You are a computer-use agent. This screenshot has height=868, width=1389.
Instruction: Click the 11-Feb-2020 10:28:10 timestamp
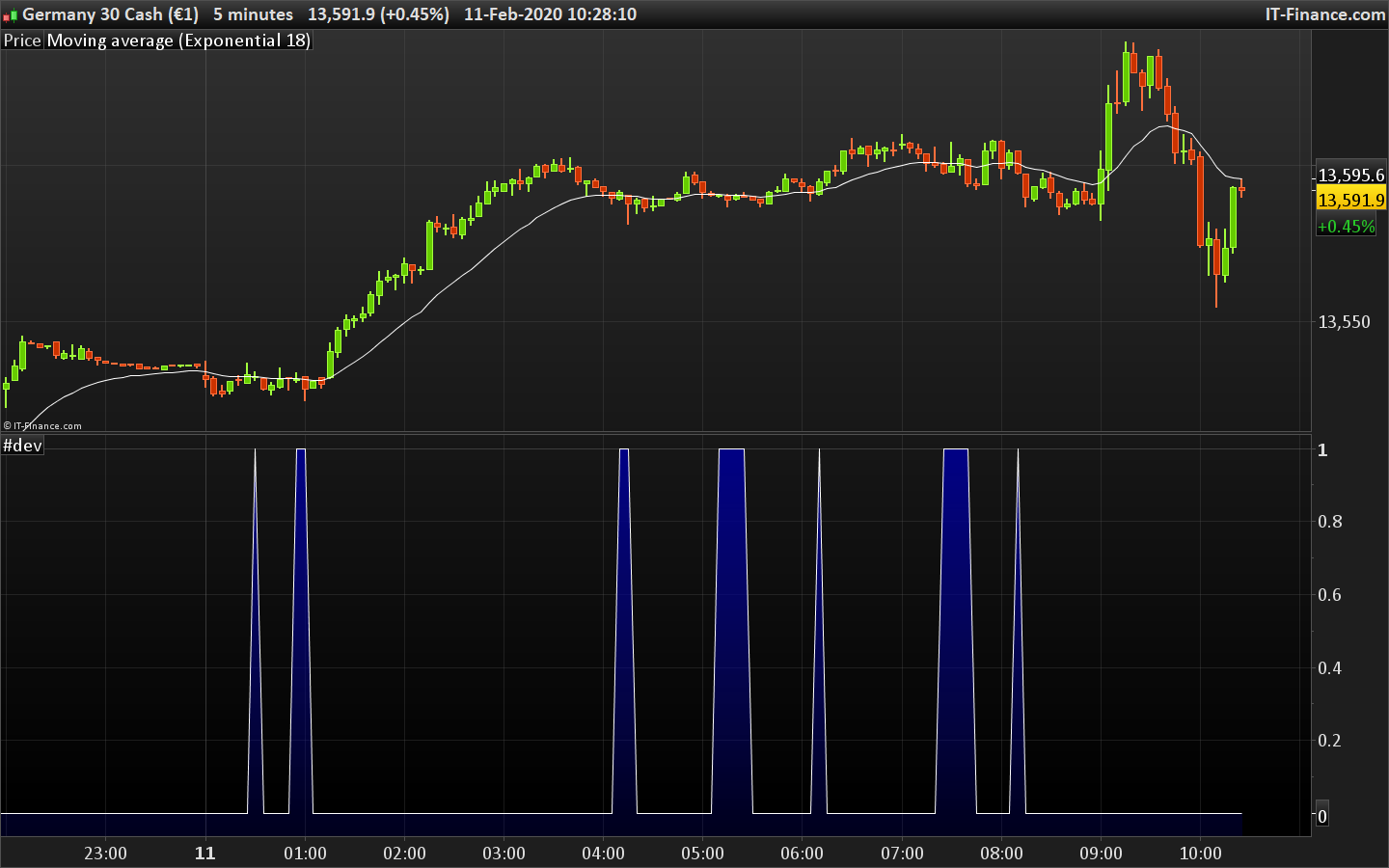coord(550,14)
